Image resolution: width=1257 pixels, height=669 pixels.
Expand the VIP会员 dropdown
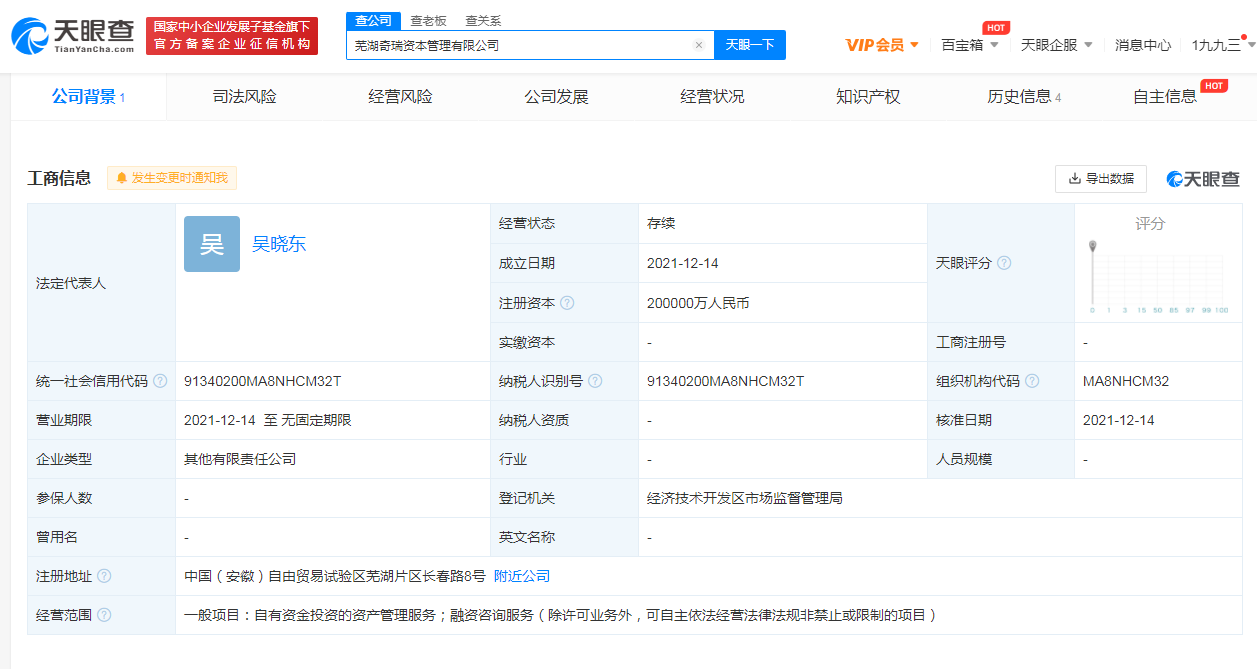click(x=882, y=45)
